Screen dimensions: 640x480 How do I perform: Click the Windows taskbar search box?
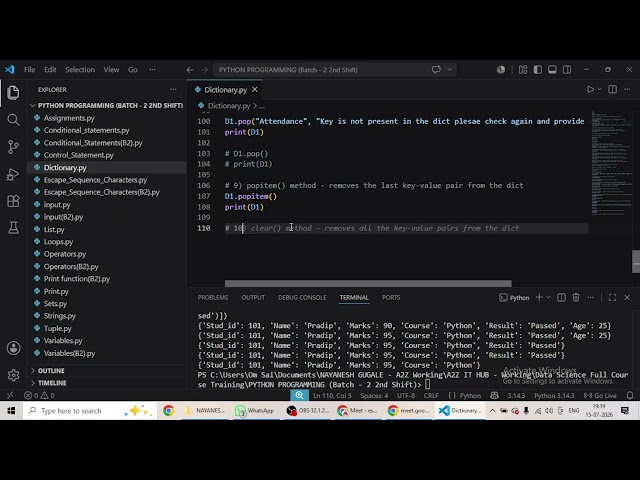90,411
